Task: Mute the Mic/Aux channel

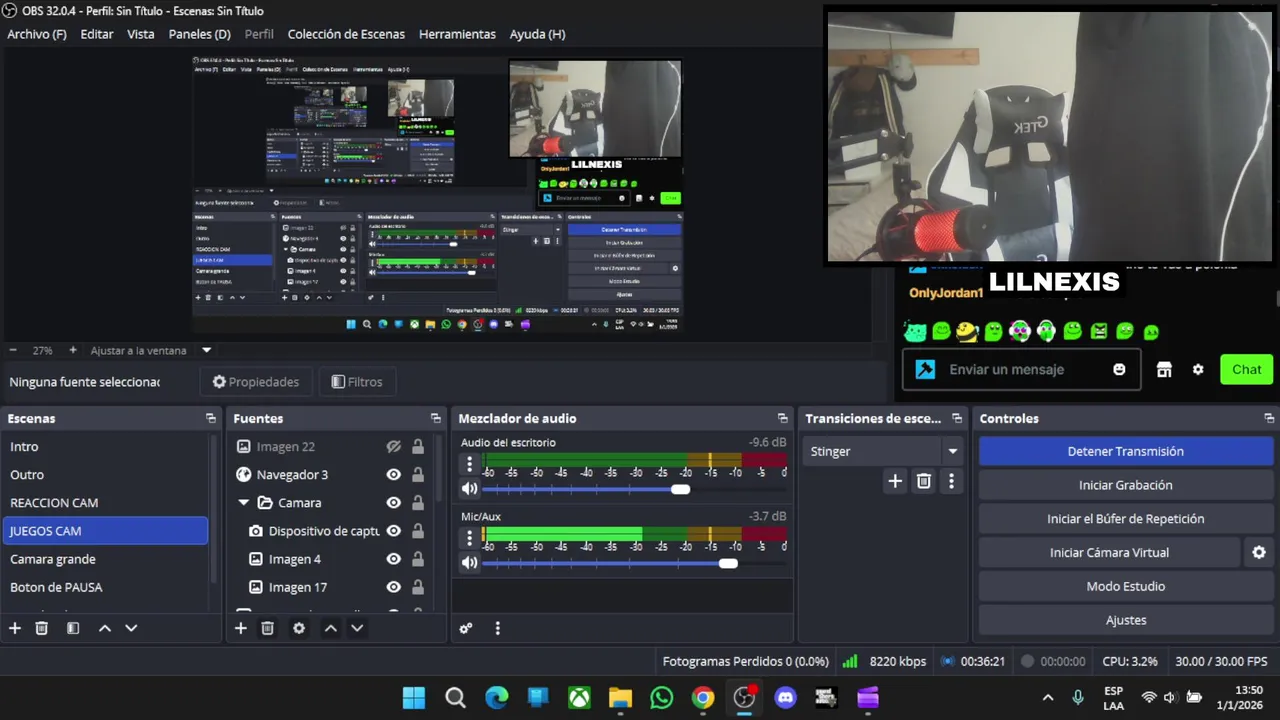Action: tap(469, 563)
